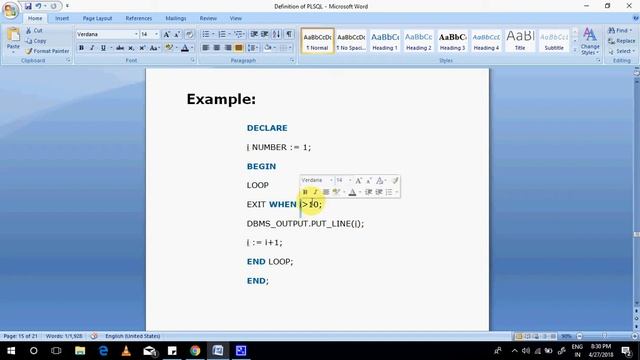The image size is (640, 360).
Task: Launch VLC media player from taskbar
Action: click(x=126, y=351)
